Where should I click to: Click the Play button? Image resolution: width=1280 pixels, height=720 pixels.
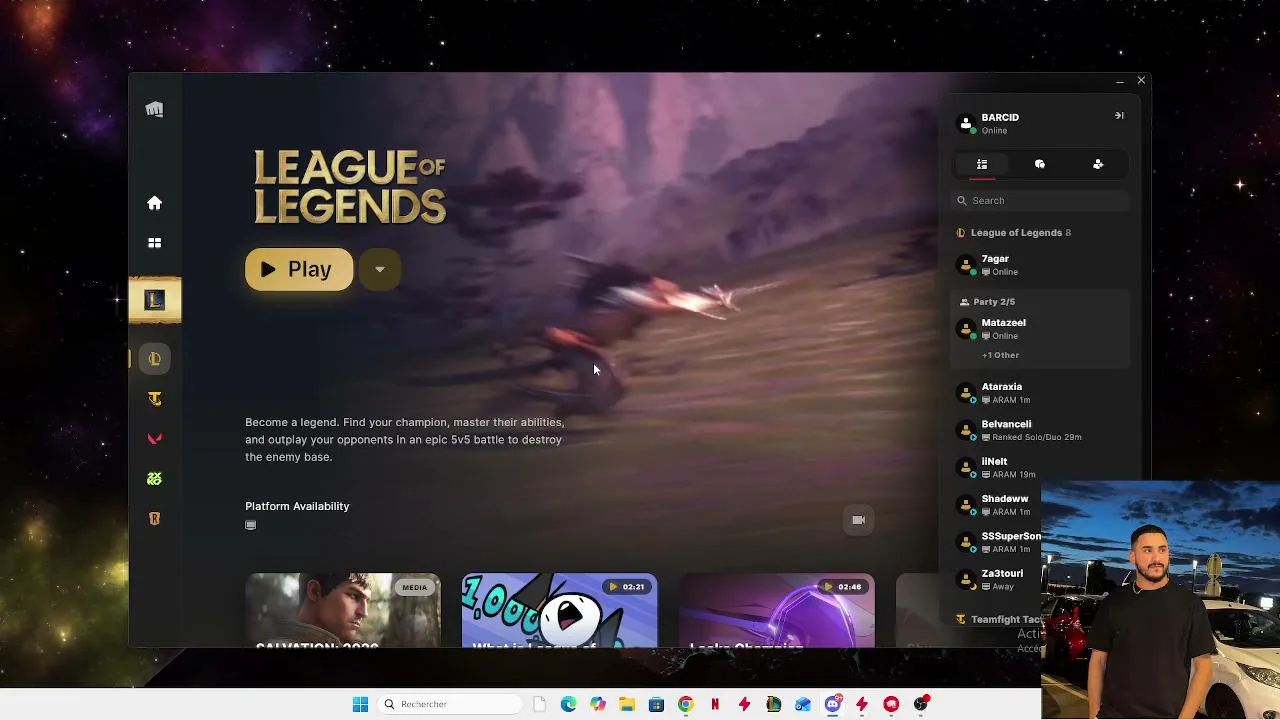299,269
